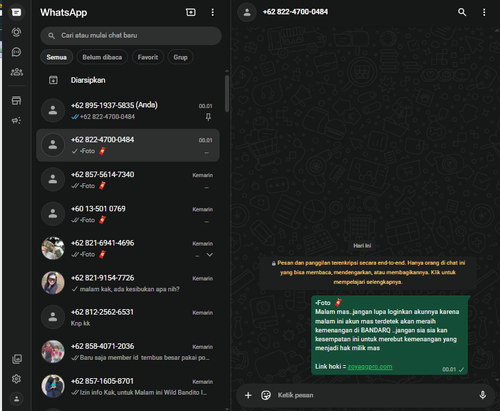Viewport: 500px width, 411px height.
Task: Open chat with +60 13-501 0769
Action: pyautogui.click(x=128, y=214)
